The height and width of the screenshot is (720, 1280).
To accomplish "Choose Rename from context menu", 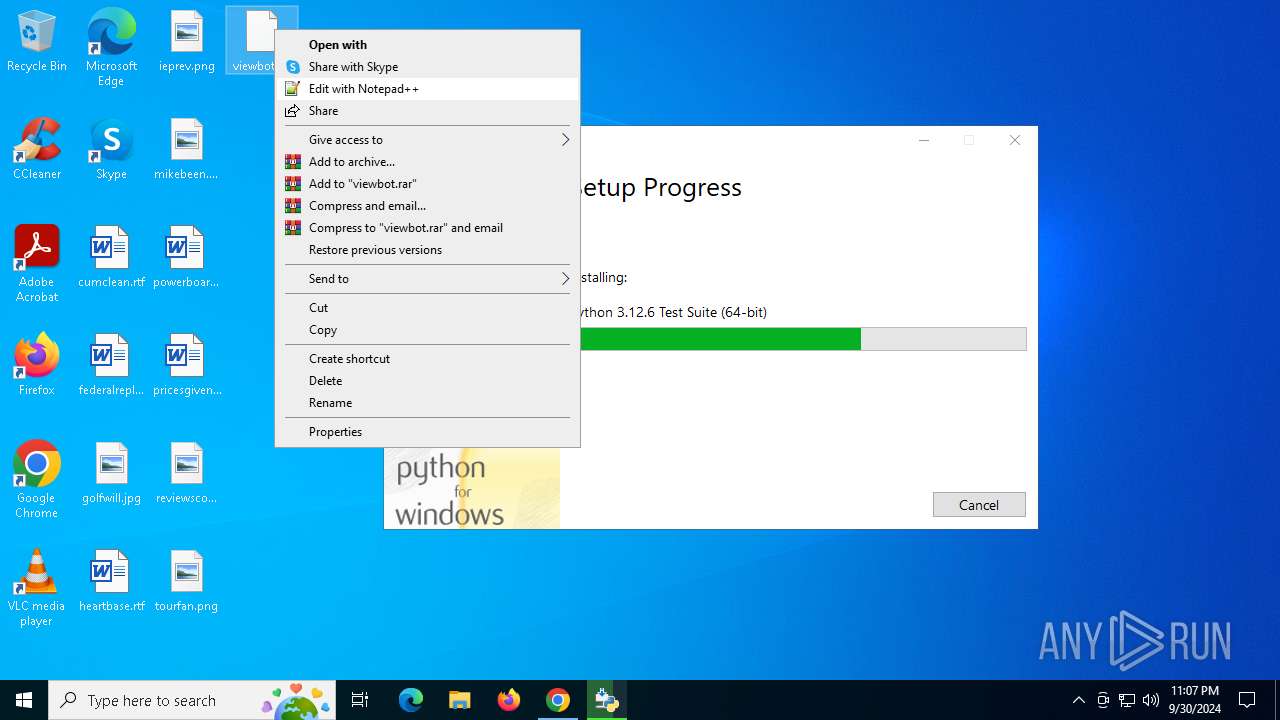I will tap(427, 403).
